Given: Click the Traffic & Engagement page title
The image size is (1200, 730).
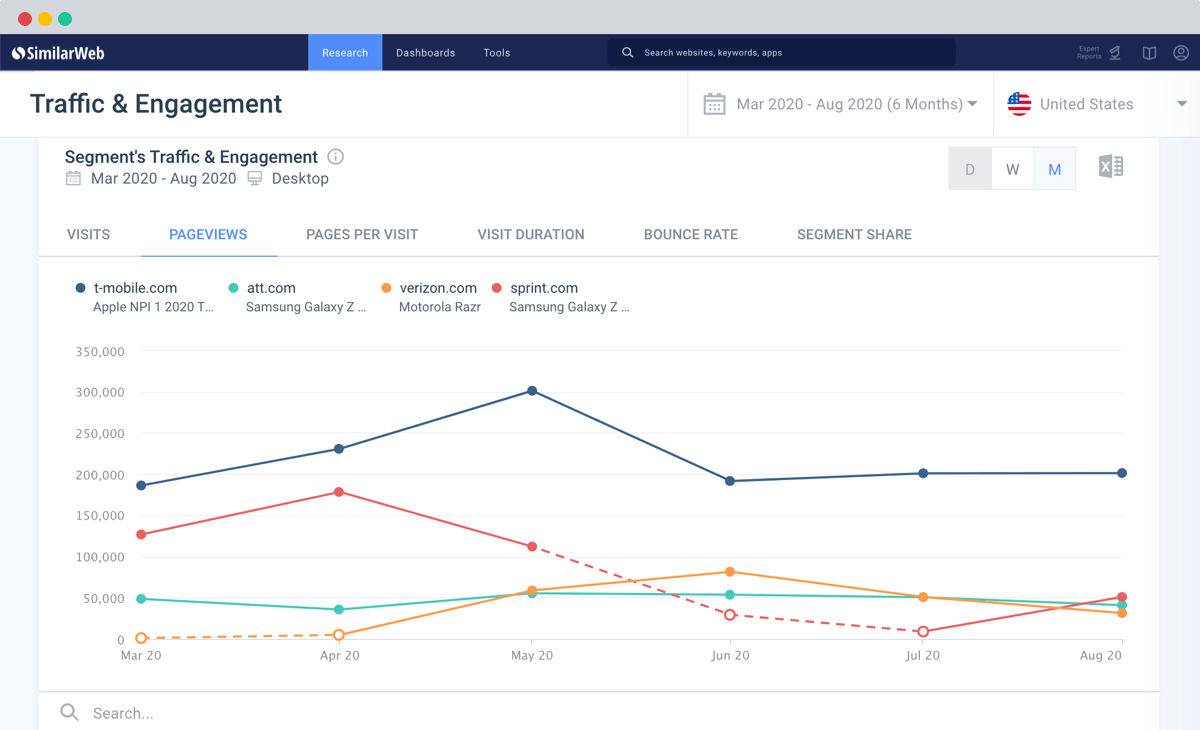Looking at the screenshot, I should point(156,104).
